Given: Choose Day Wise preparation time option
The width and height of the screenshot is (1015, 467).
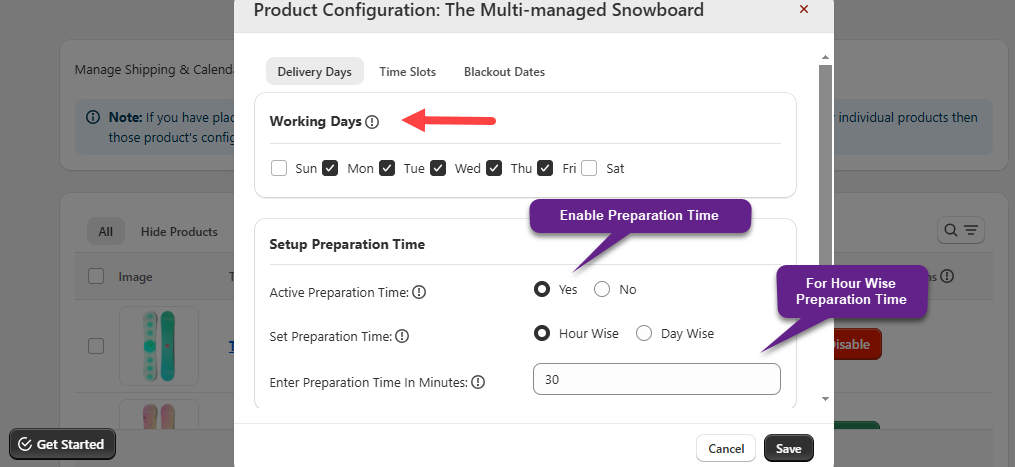Looking at the screenshot, I should (644, 333).
